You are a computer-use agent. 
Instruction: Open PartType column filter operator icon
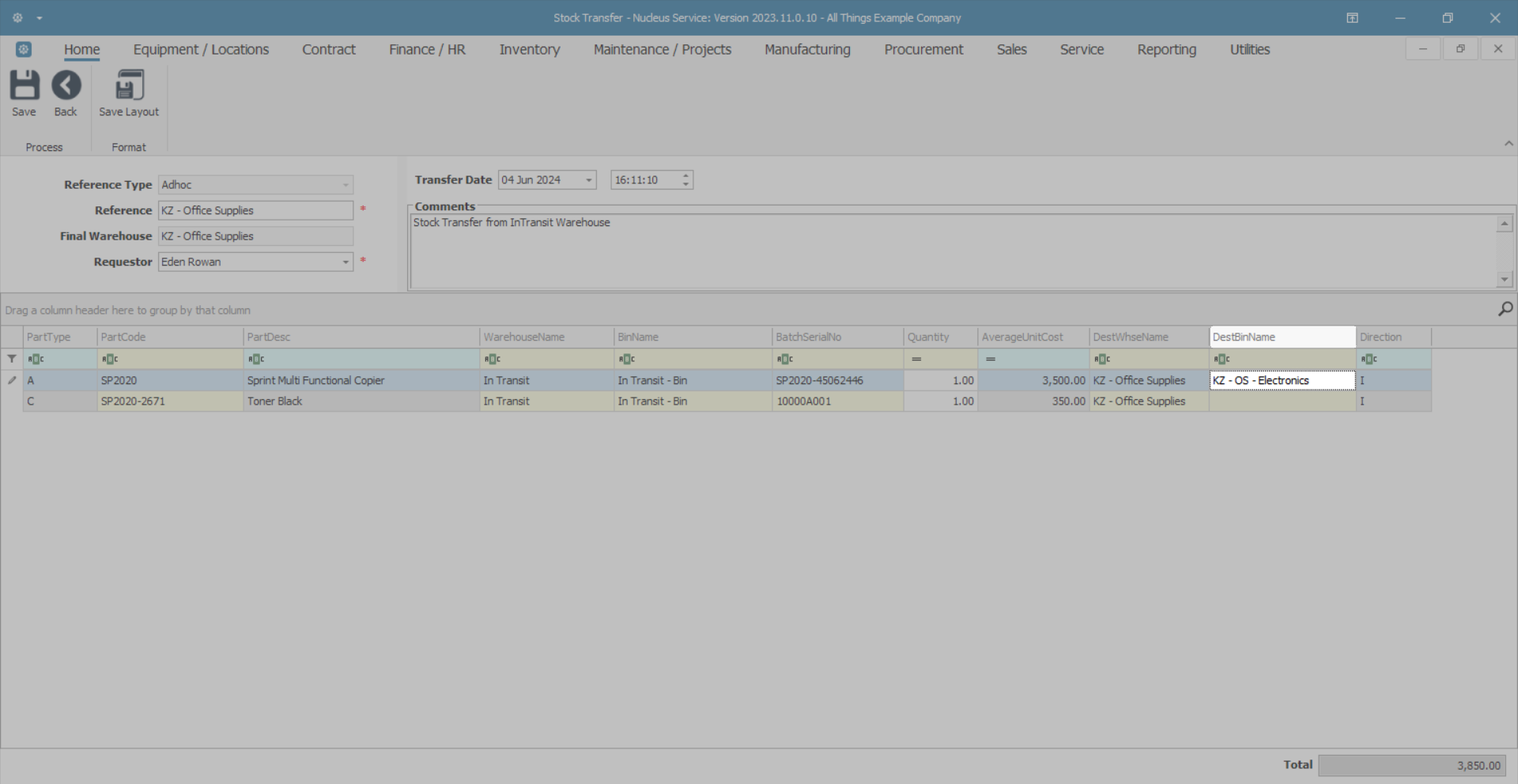[x=36, y=359]
